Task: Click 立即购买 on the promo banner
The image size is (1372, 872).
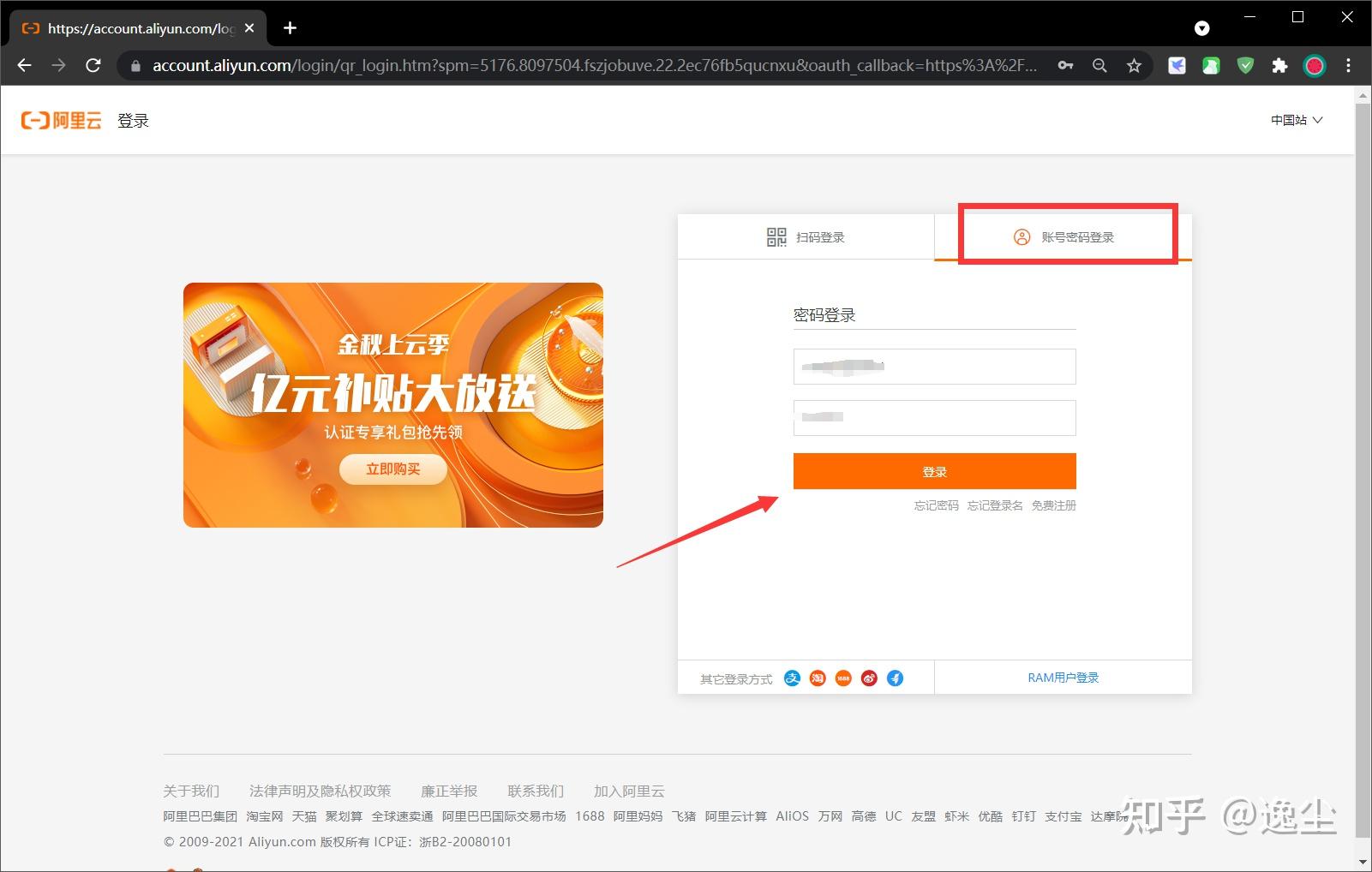Action: (x=393, y=469)
